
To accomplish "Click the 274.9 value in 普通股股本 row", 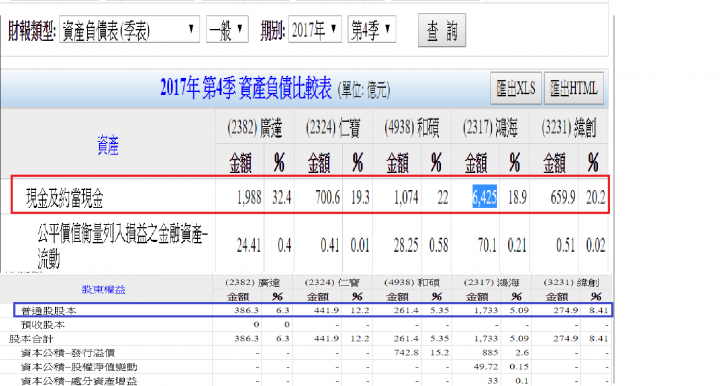I will [565, 310].
